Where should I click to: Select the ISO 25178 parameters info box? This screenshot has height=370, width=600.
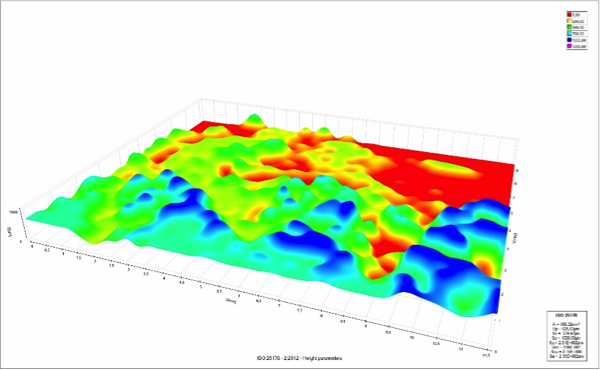(561, 336)
